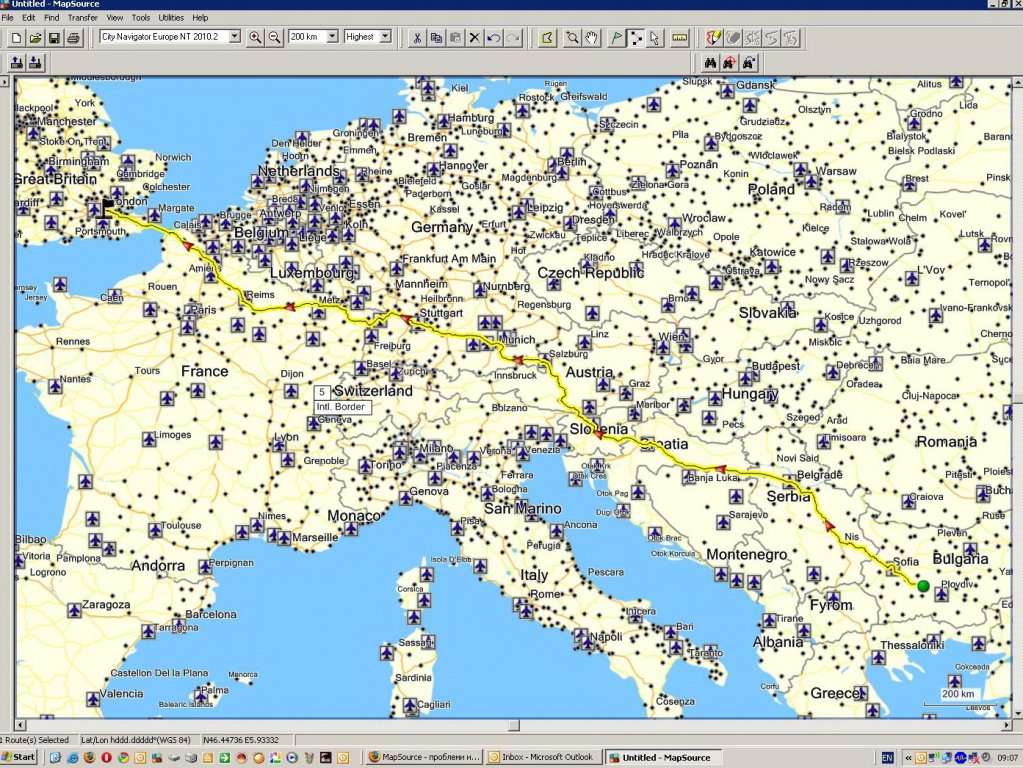
Task: Click the Zoom In magnifier button
Action: click(255, 38)
